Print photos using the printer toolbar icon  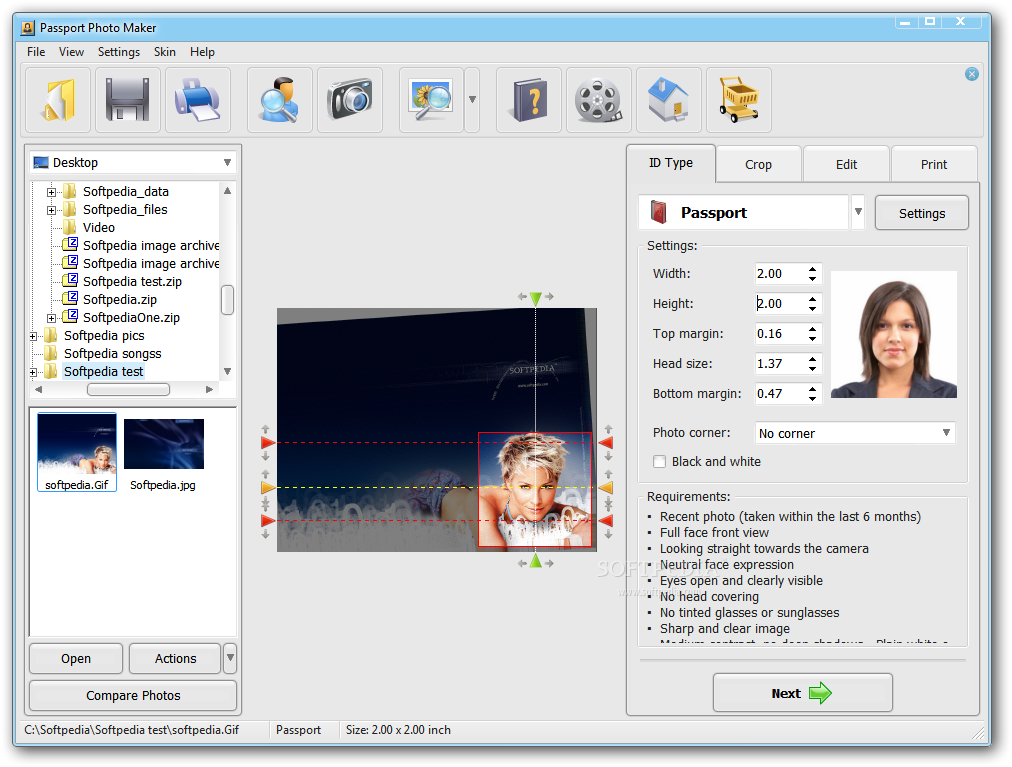click(197, 100)
